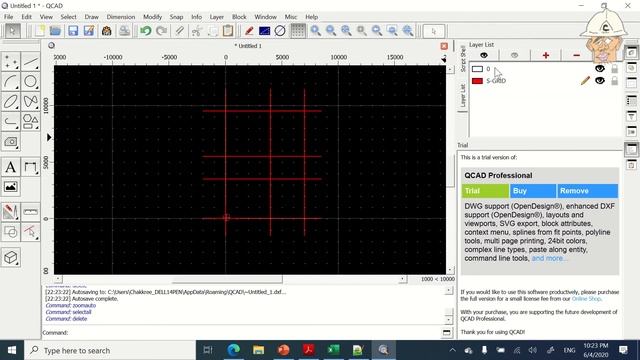Open the Hatch tools menu

pos(11,142)
